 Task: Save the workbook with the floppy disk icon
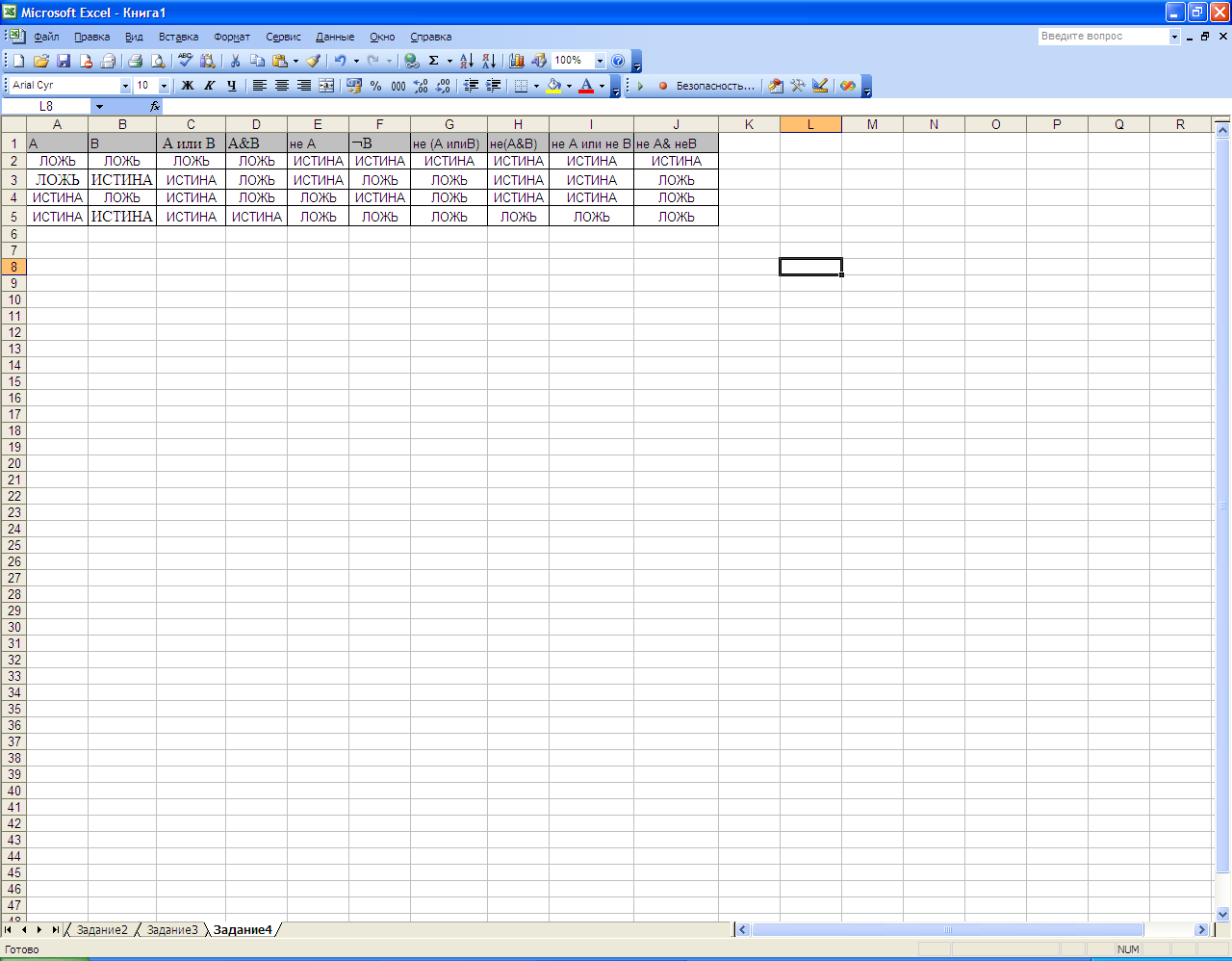click(x=64, y=61)
